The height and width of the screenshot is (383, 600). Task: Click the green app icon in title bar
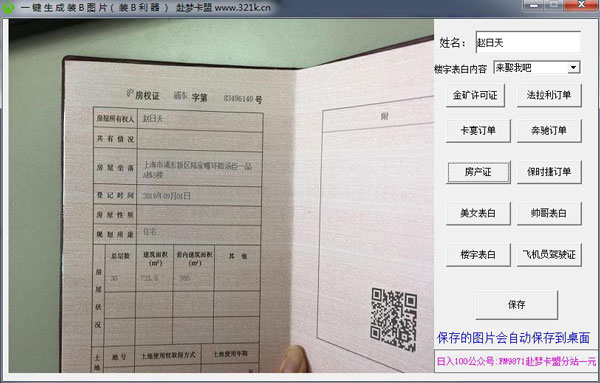pos(8,8)
